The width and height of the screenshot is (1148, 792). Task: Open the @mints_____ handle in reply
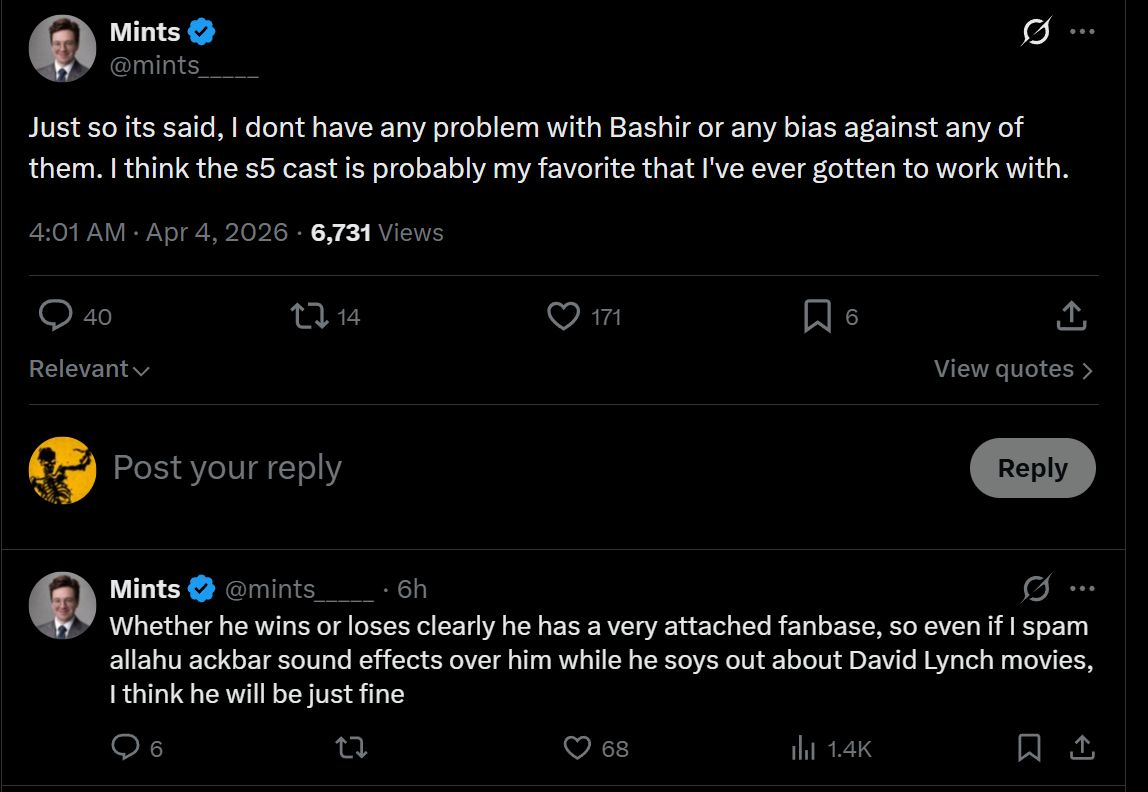click(x=300, y=589)
